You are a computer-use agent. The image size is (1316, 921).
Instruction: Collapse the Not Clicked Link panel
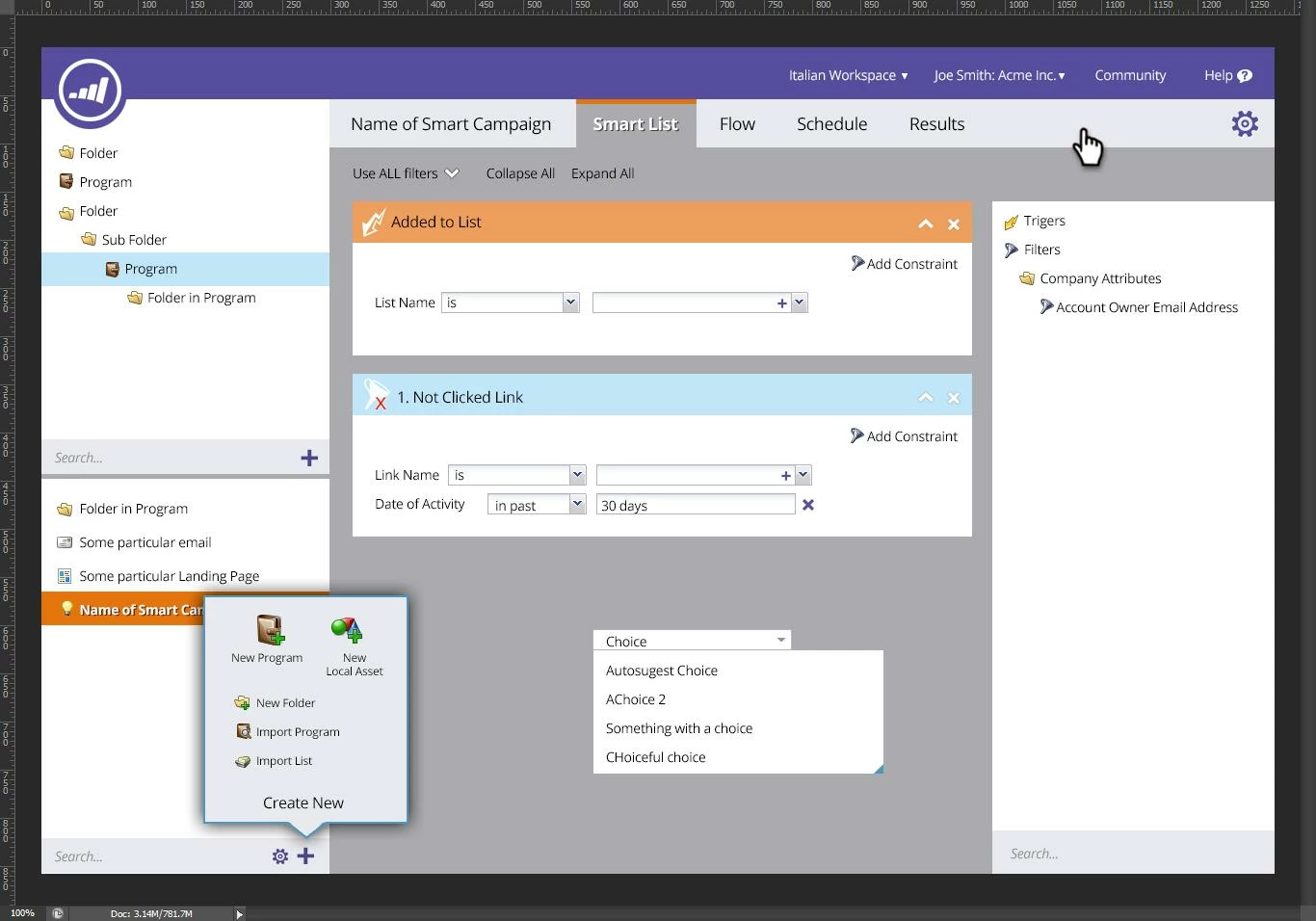click(925, 397)
